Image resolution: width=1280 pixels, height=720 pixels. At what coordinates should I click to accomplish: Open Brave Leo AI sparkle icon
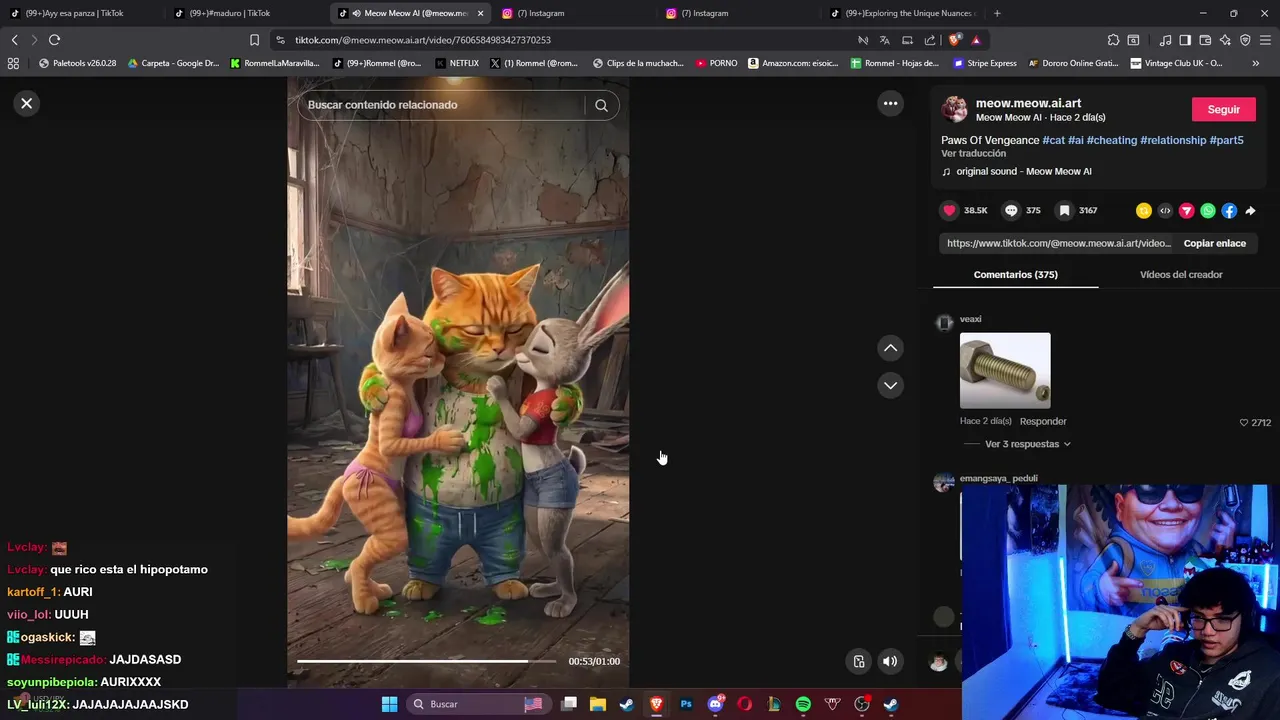tap(1225, 40)
